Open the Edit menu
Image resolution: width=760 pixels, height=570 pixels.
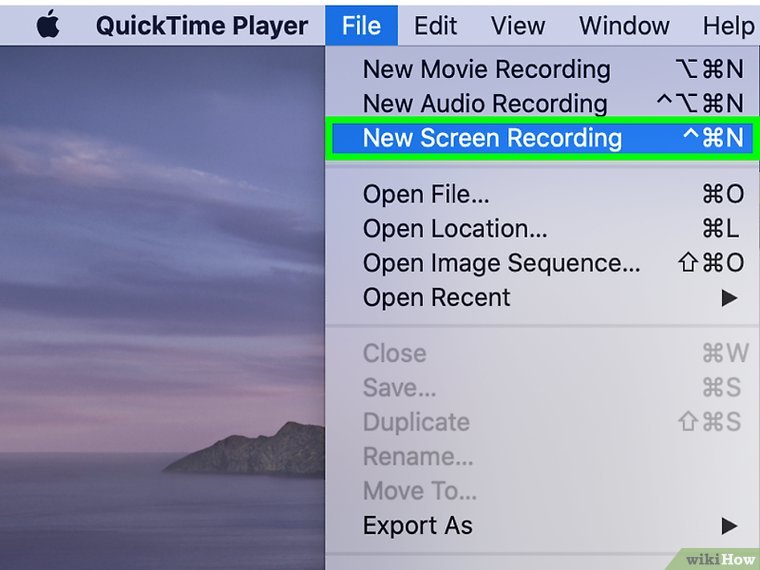tap(435, 26)
